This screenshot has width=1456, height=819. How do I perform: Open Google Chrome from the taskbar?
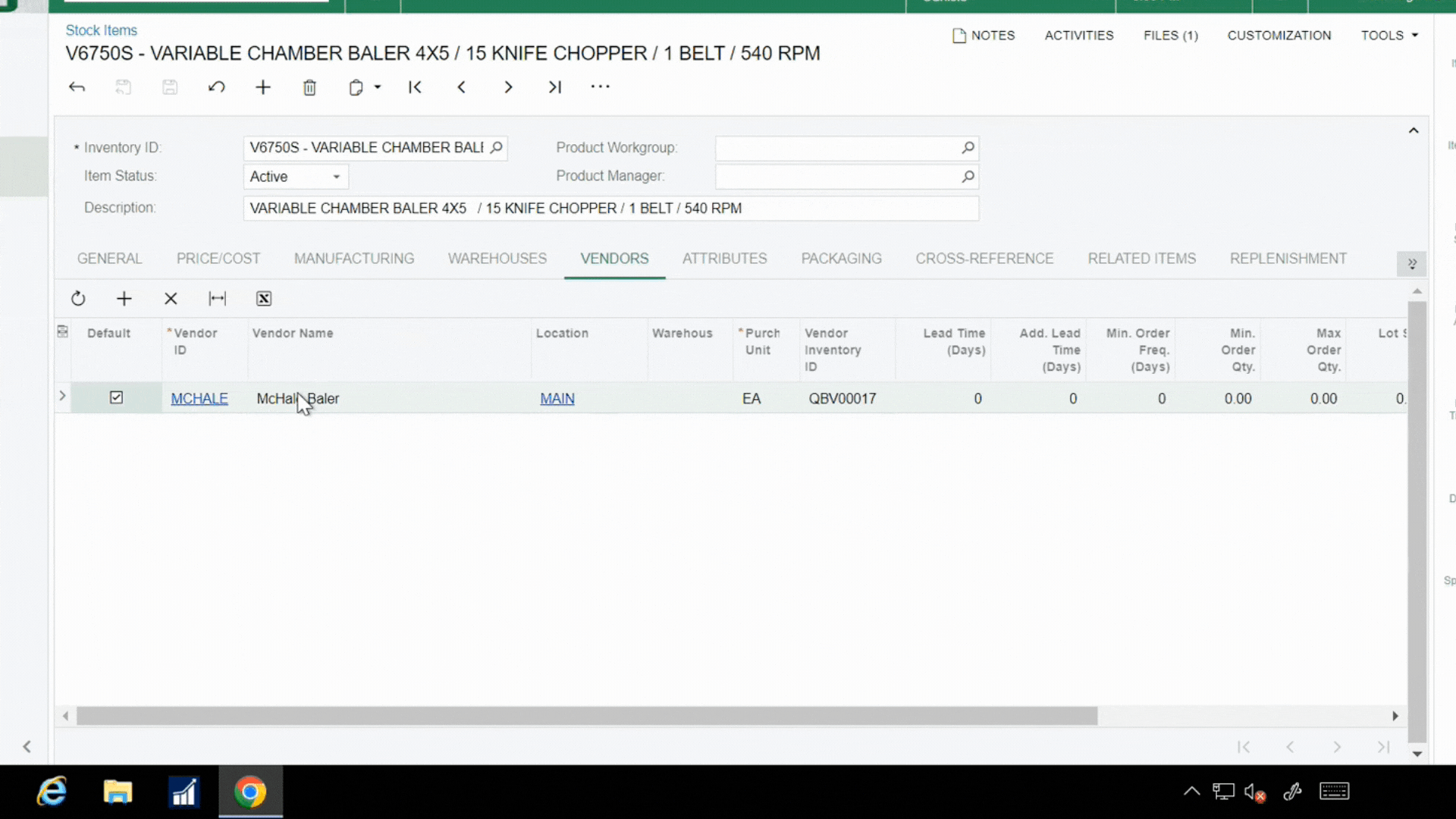pyautogui.click(x=250, y=792)
